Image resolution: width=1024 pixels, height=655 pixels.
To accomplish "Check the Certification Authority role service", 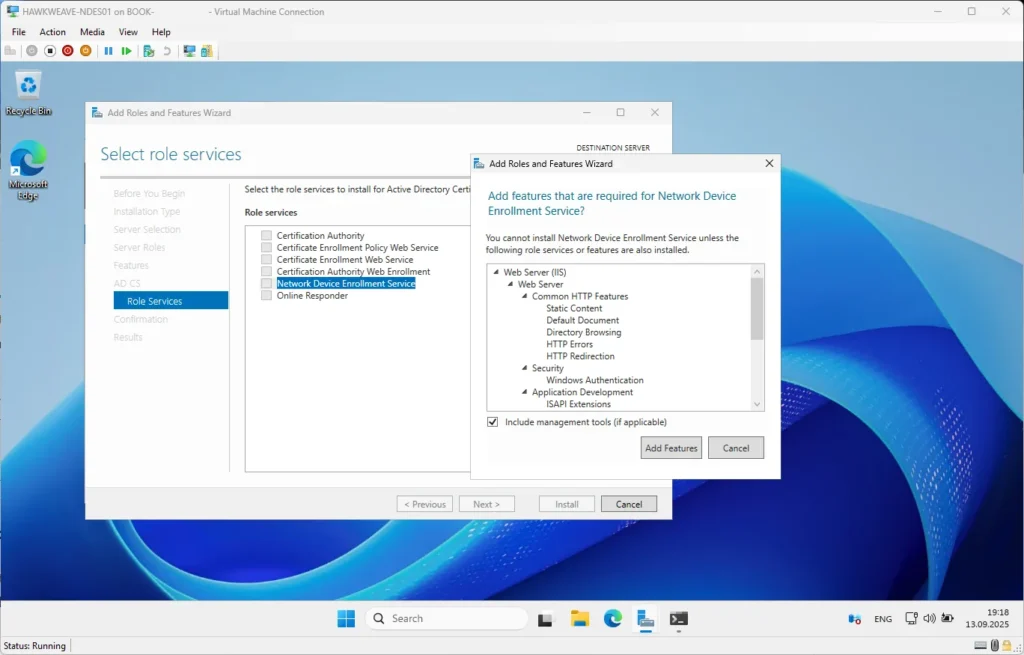I will [266, 236].
